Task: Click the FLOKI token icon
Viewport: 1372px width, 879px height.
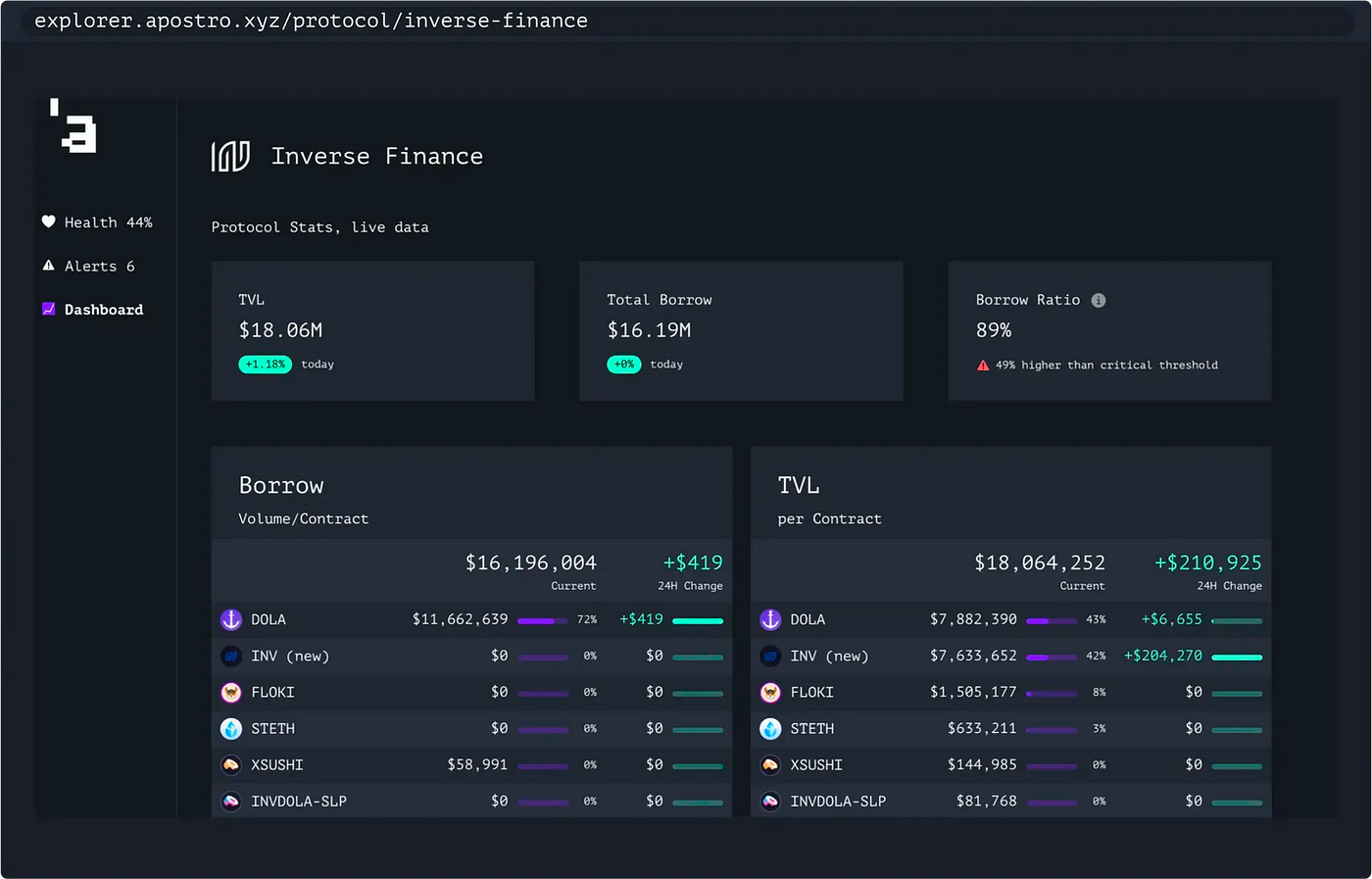Action: coord(229,692)
